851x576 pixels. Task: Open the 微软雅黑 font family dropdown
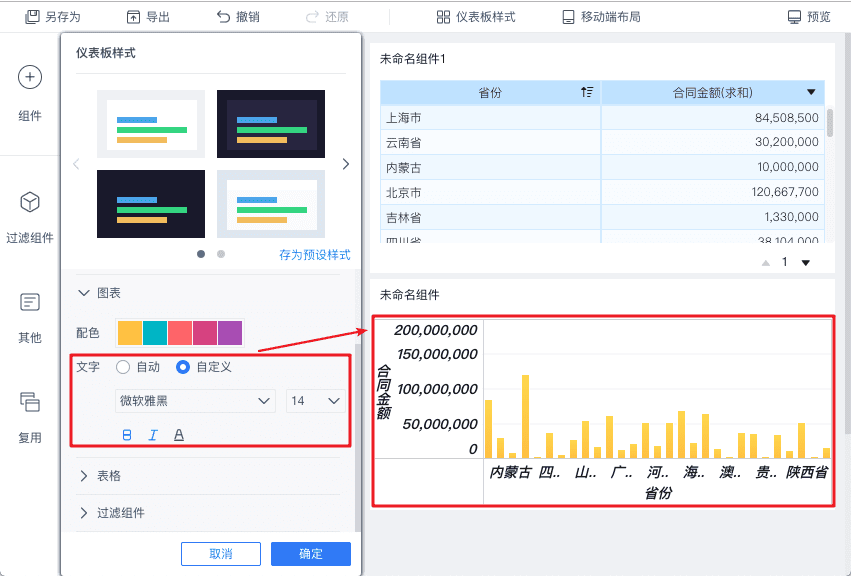tap(195, 401)
